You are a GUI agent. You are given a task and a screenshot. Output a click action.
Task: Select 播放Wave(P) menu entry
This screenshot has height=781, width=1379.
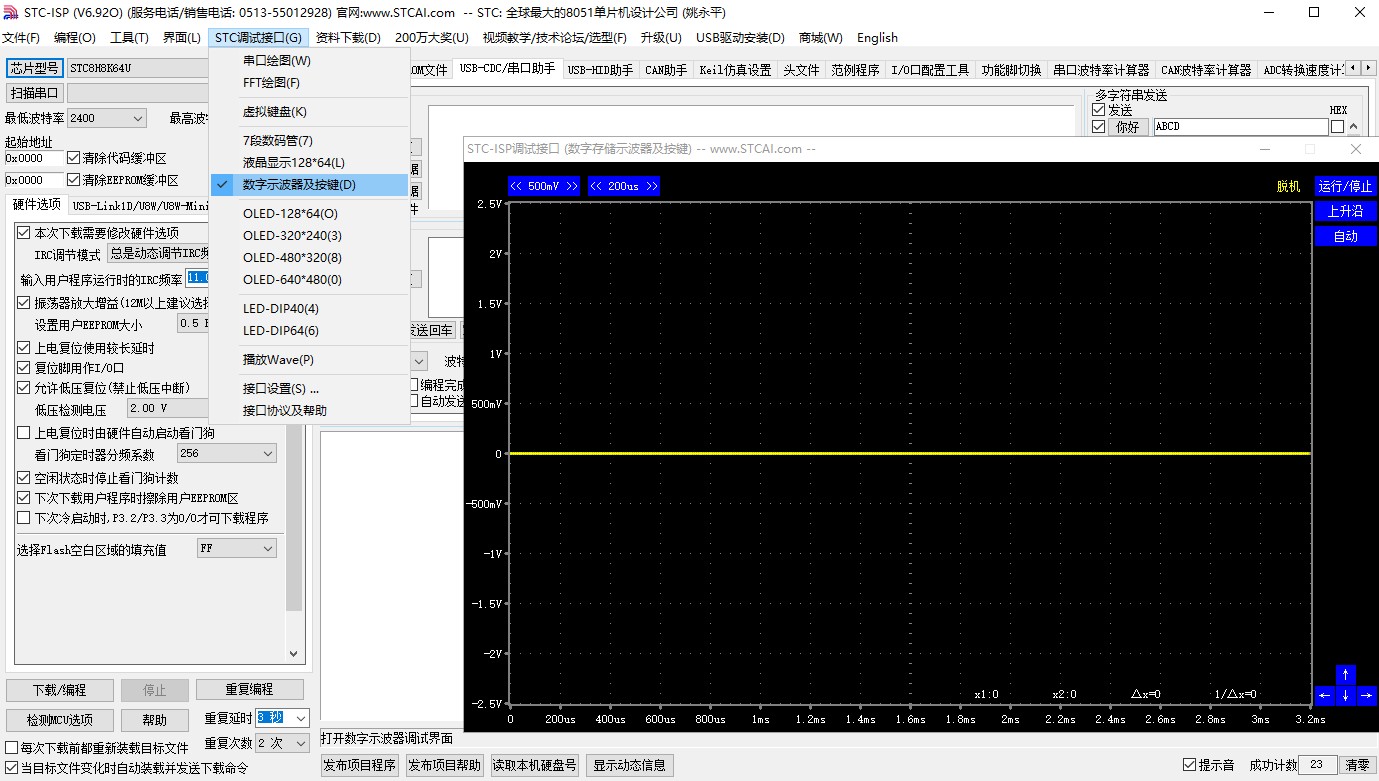click(310, 359)
